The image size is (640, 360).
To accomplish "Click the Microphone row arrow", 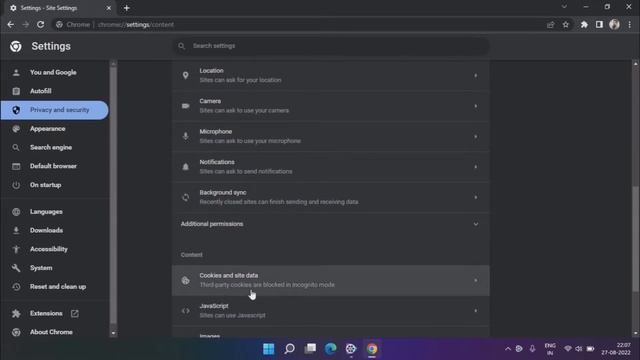I will pyautogui.click(x=476, y=136).
